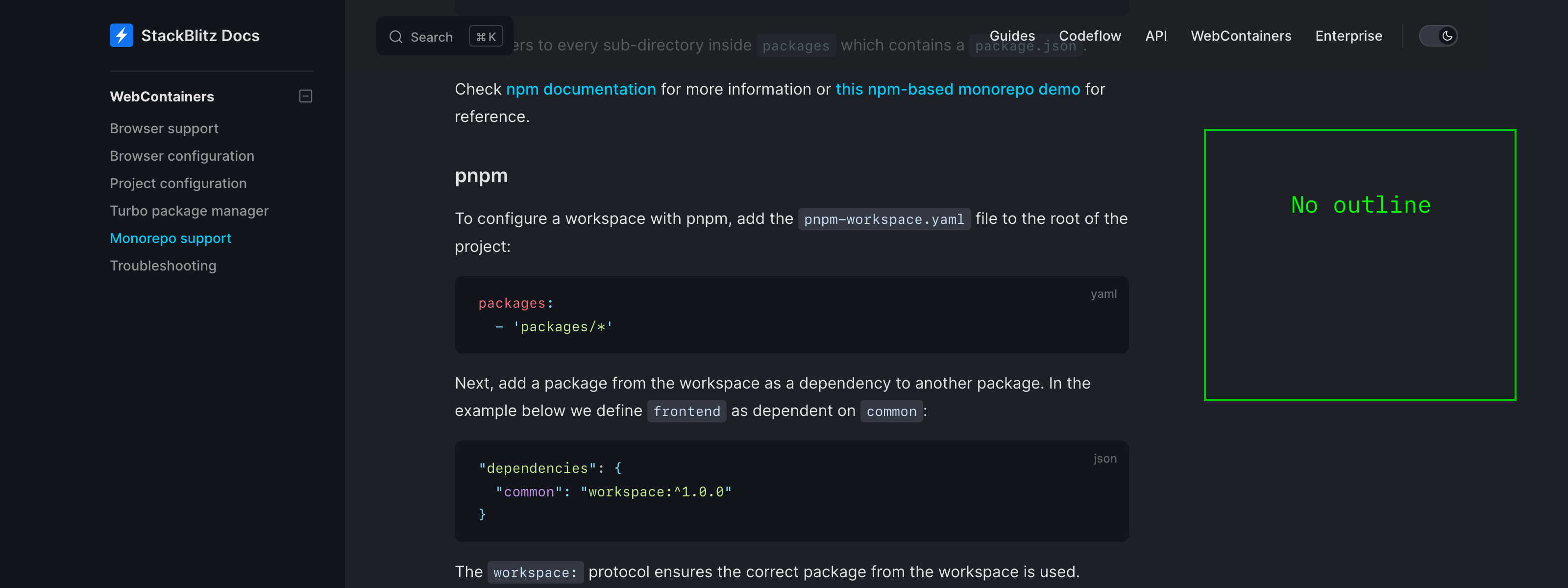Screen dimensions: 1568x588
Task: Go to the Codeflow nav item
Action: 1090,36
